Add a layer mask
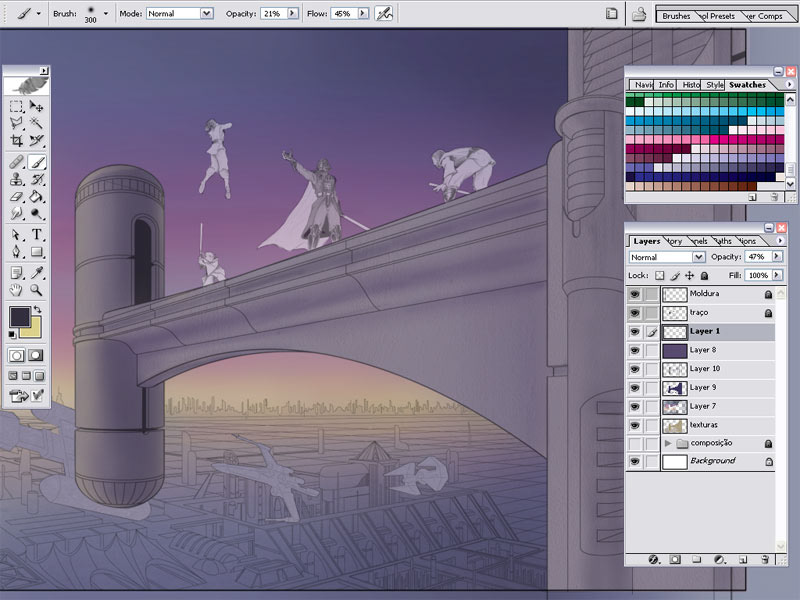The width and height of the screenshot is (800, 600). [675, 560]
